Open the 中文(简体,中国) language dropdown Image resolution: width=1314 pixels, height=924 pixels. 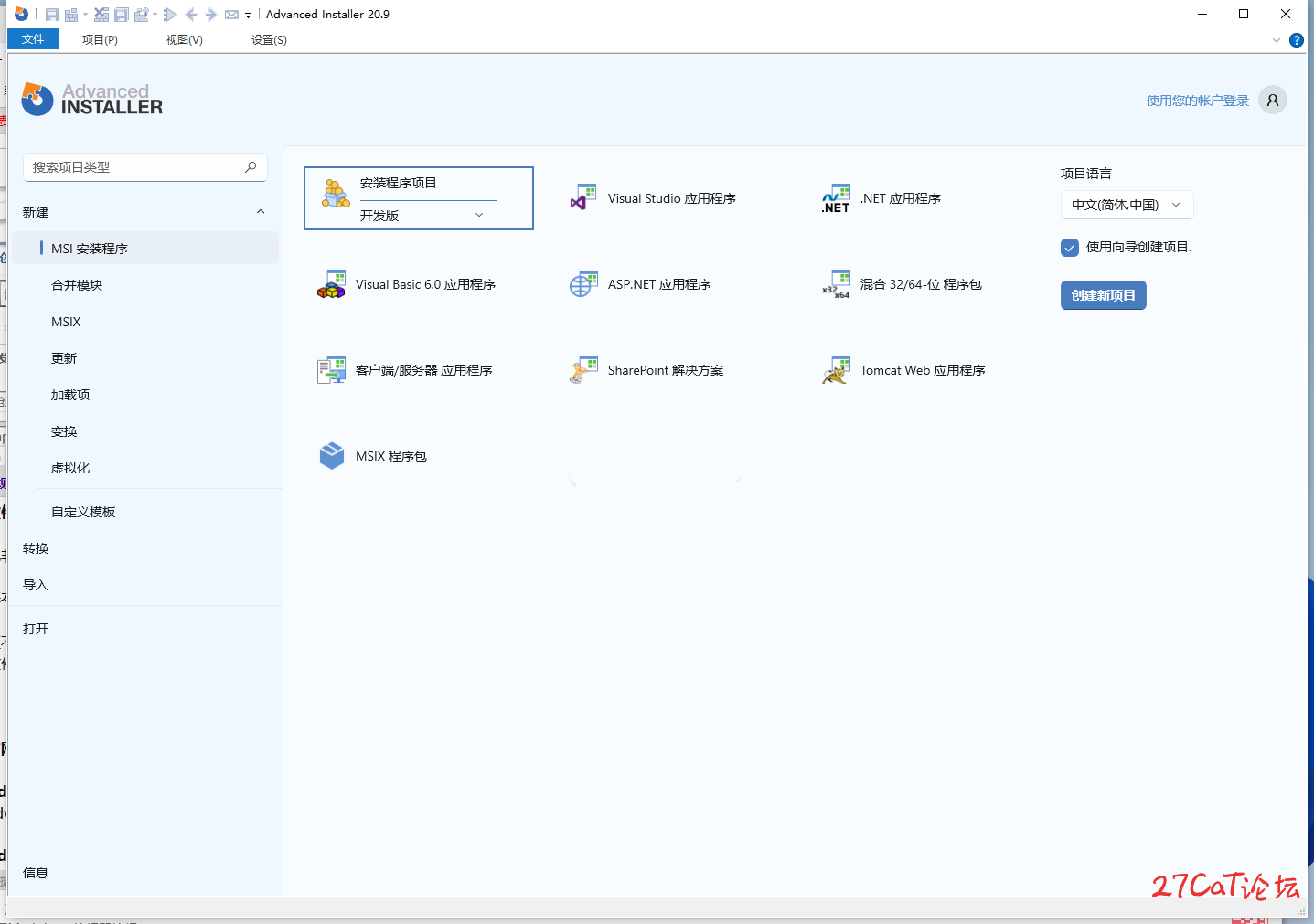click(x=1127, y=205)
